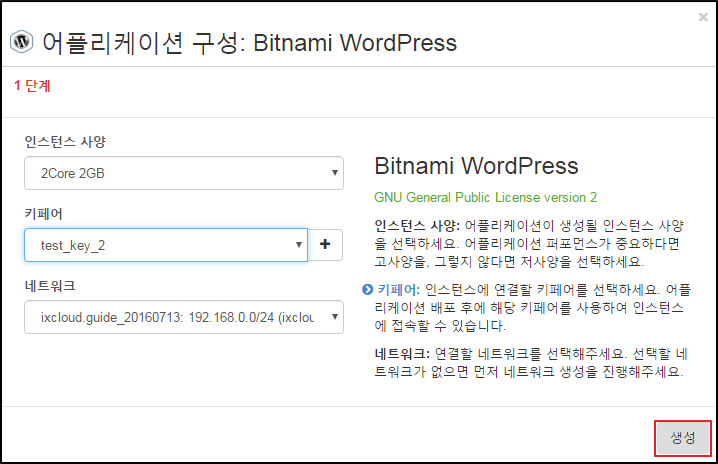Click the 키페어 help text paragraph
Viewport: 718px width, 464px height.
pos(533,307)
